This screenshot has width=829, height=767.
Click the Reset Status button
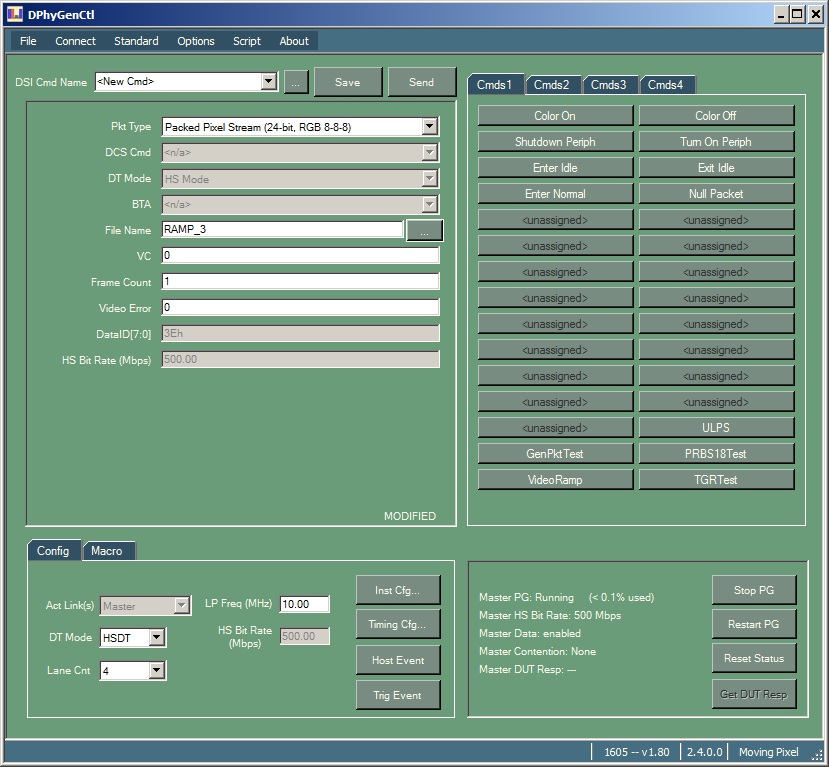(x=753, y=658)
